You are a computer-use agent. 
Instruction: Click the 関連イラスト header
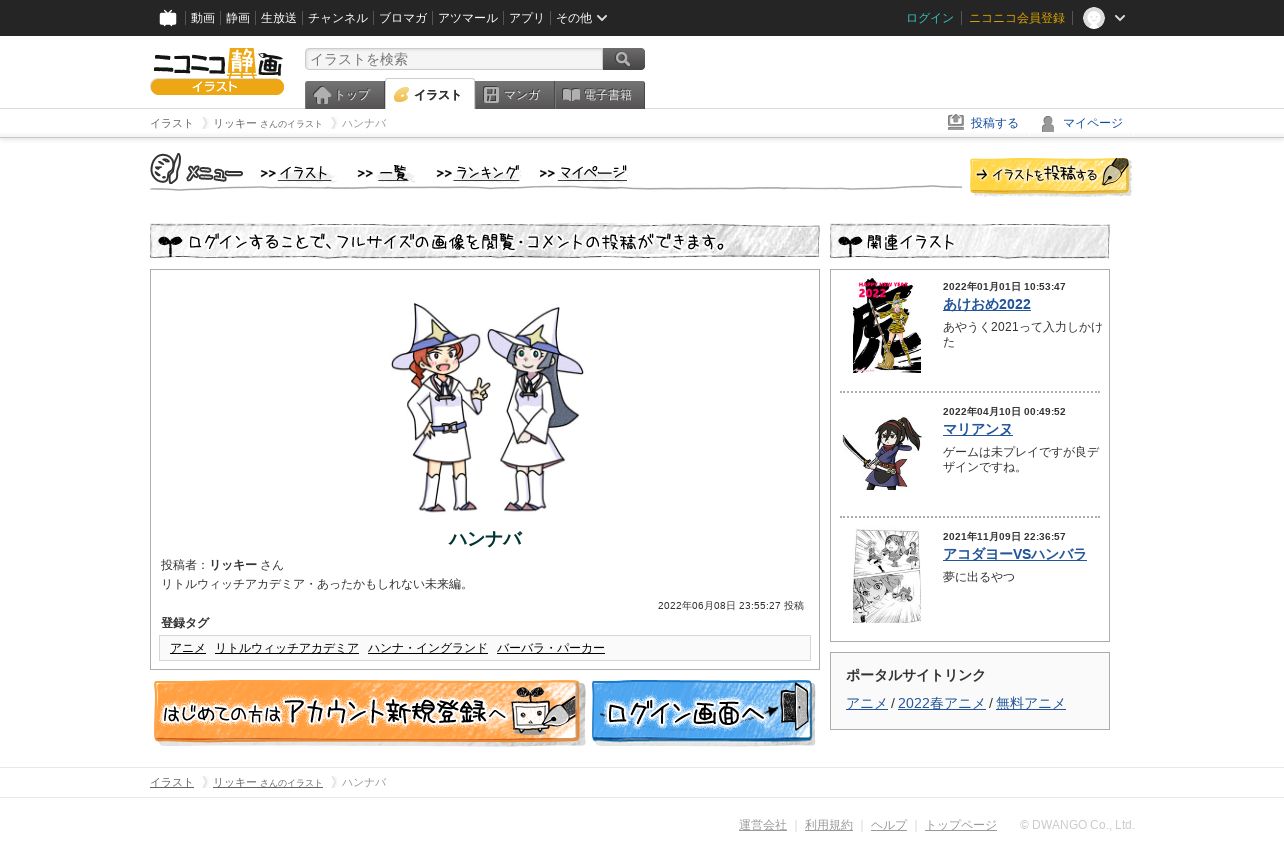tap(970, 241)
